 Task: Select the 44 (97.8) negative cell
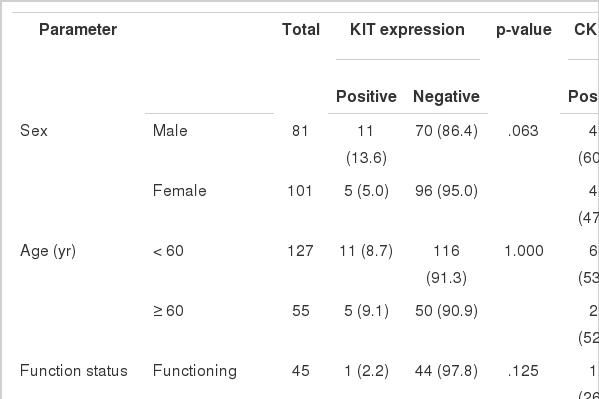[x=446, y=371]
